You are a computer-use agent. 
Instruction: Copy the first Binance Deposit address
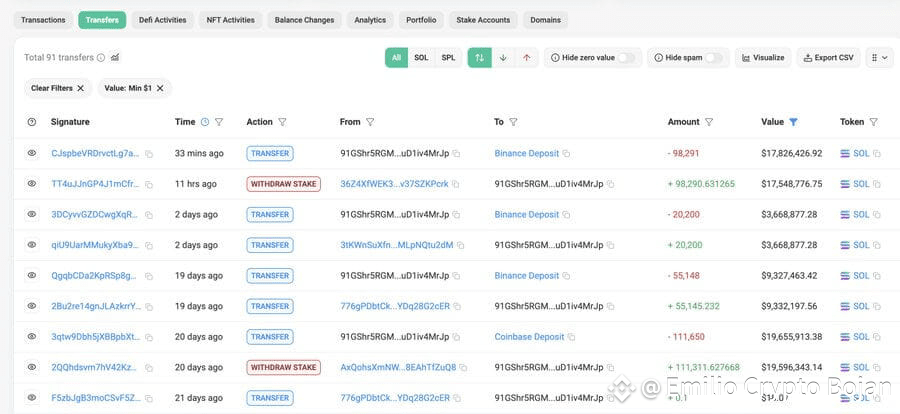pos(566,154)
